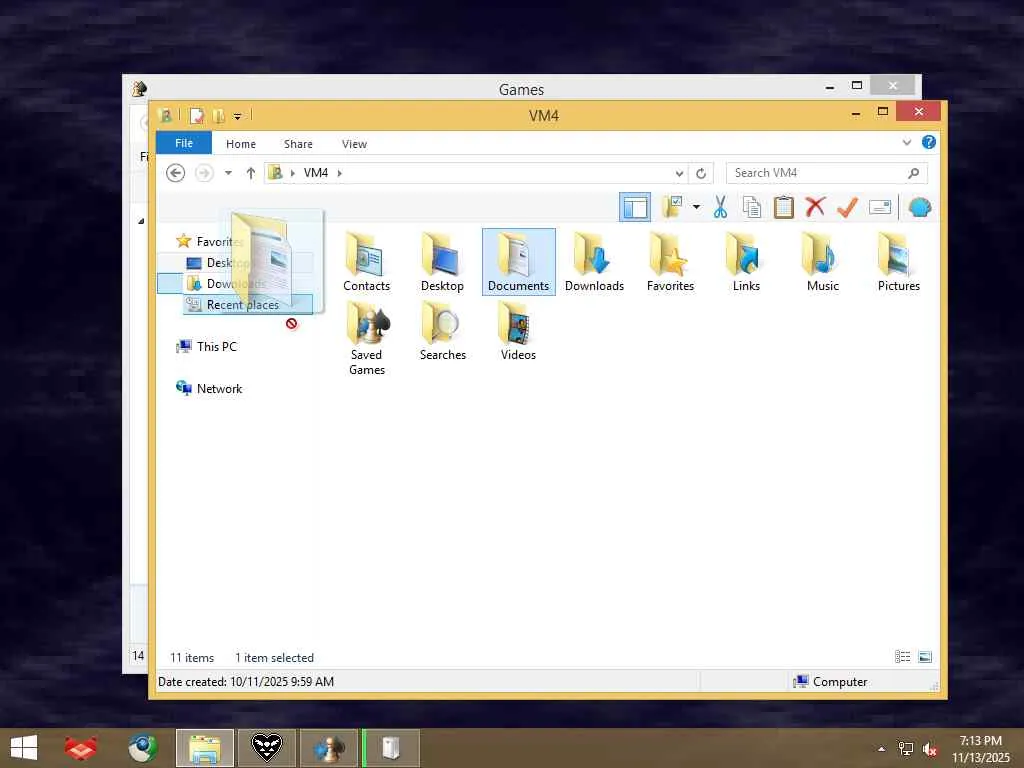Open the address bar history dropdown

(679, 173)
